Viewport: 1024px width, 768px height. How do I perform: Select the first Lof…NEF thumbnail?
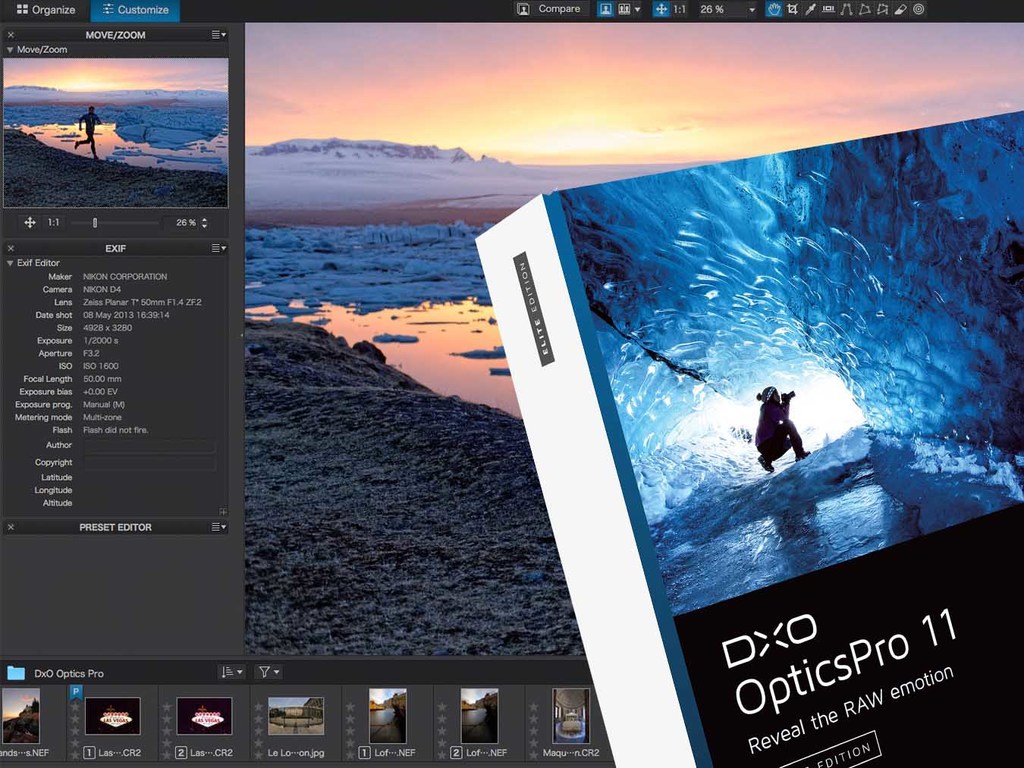[387, 716]
